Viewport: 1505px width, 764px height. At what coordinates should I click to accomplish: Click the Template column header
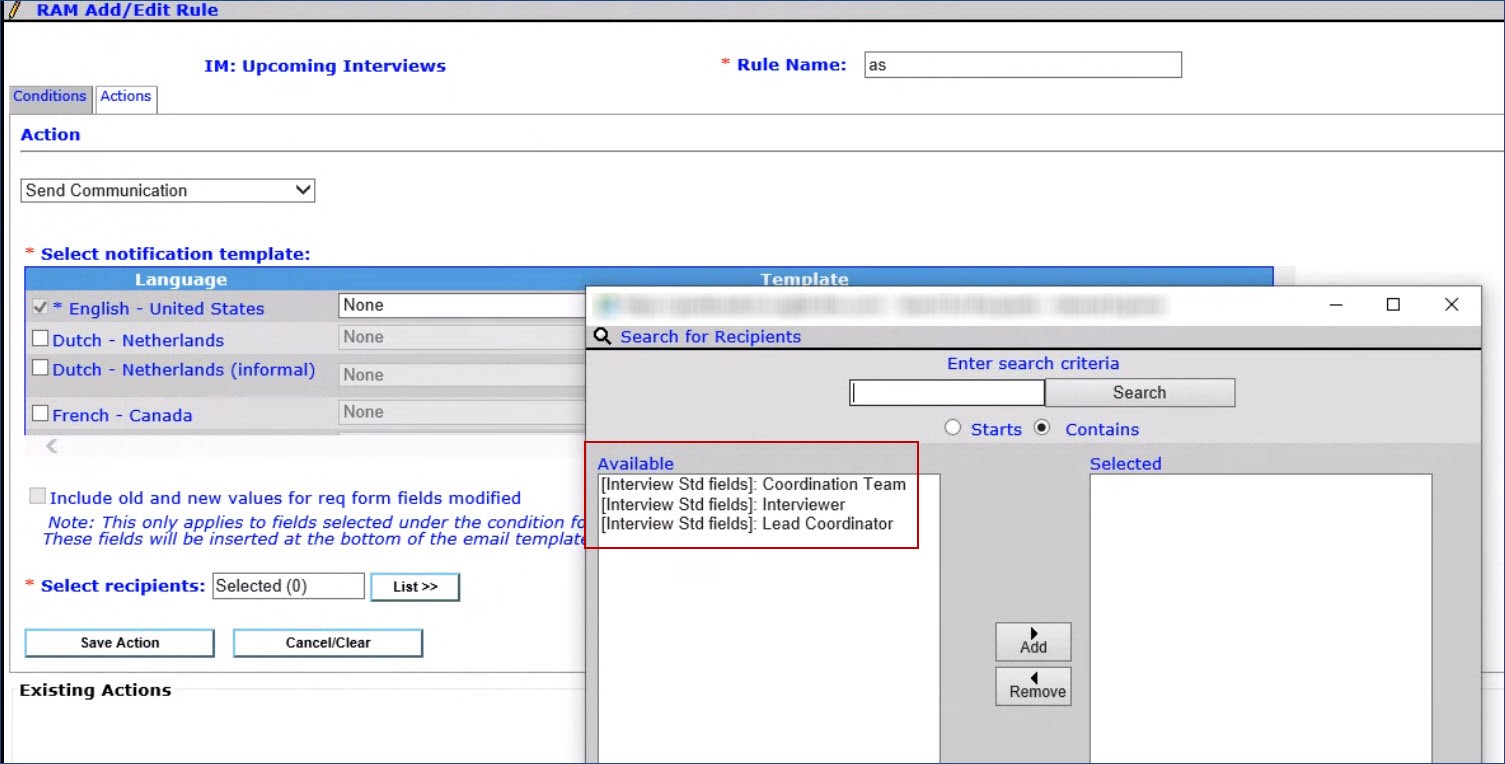coord(804,280)
